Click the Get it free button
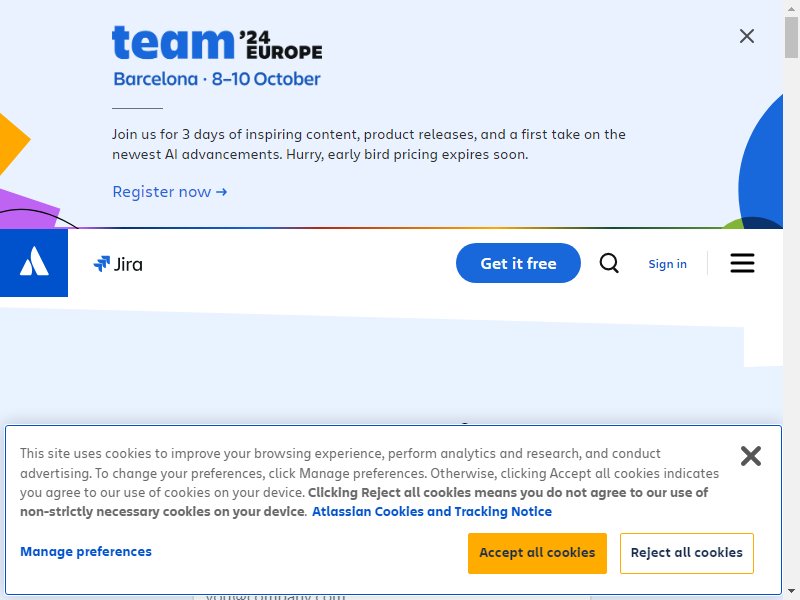This screenshot has height=600, width=800. (x=518, y=263)
